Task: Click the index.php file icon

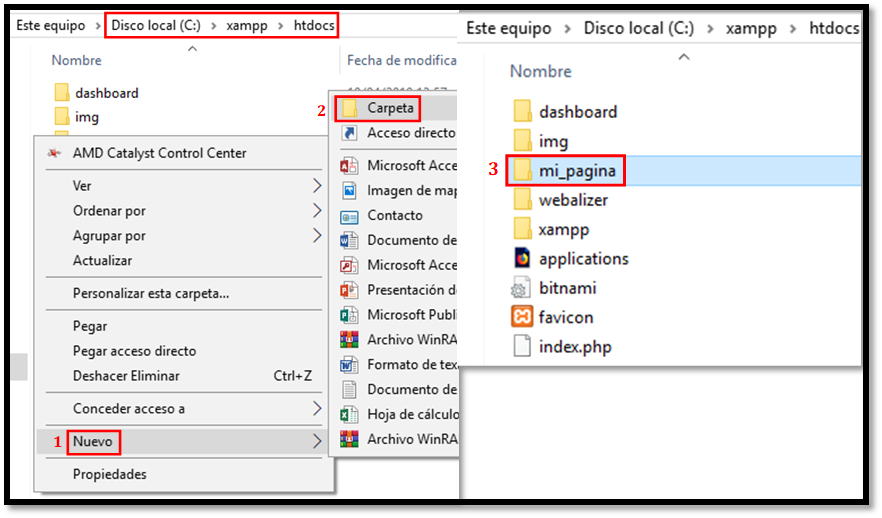Action: 522,347
